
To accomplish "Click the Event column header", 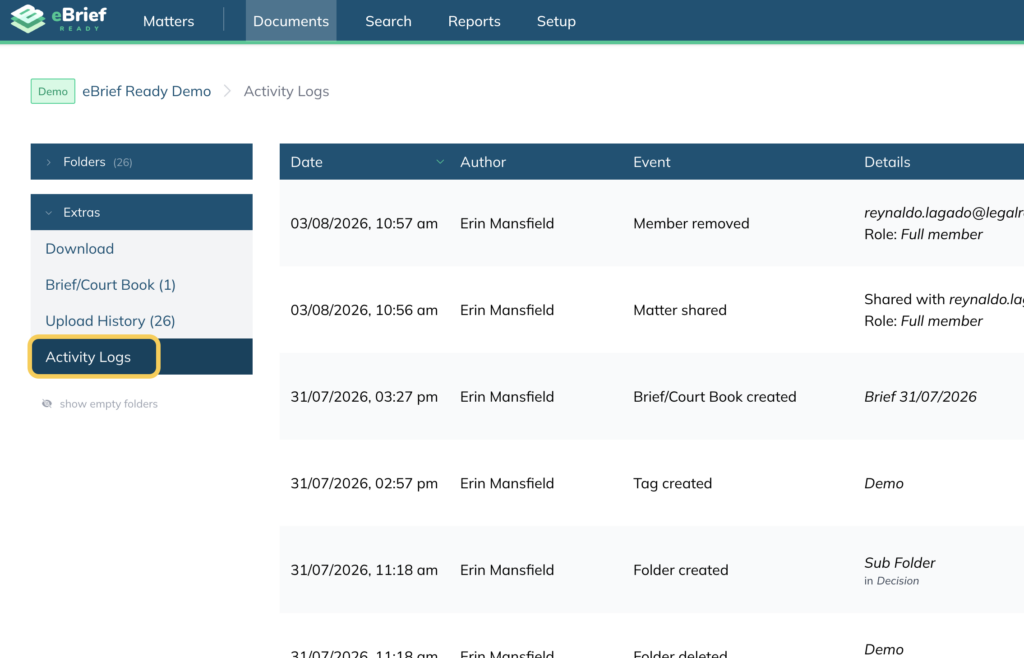I will tap(652, 162).
